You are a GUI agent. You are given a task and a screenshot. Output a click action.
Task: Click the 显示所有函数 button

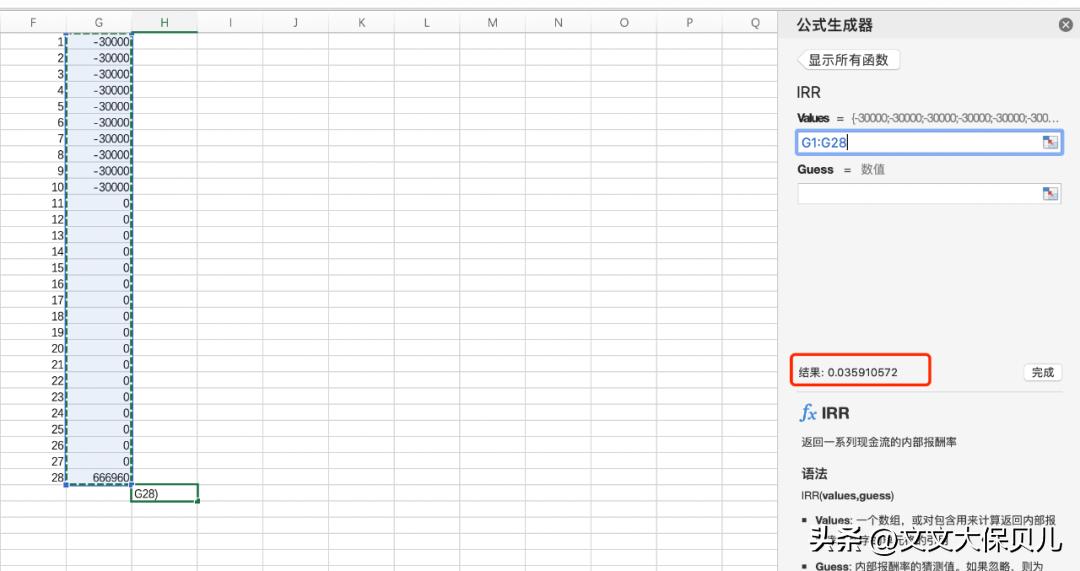coord(848,60)
